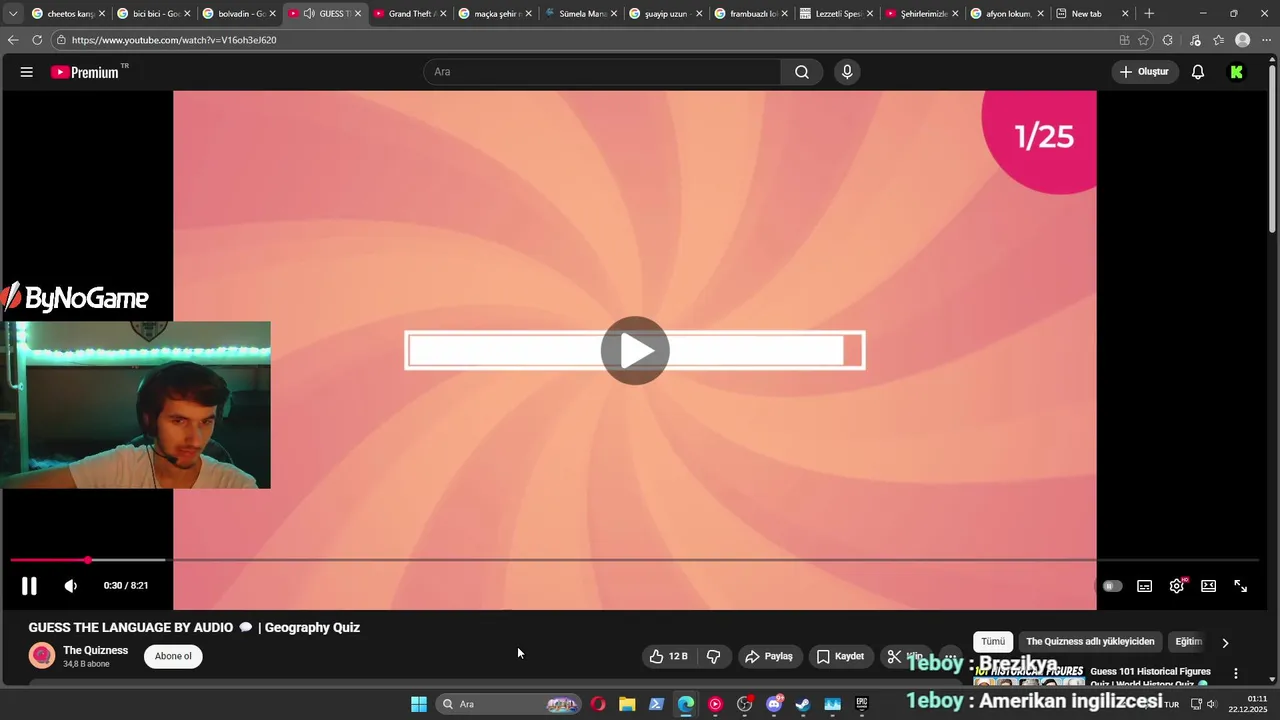Open Steam from the taskbar

802,704
